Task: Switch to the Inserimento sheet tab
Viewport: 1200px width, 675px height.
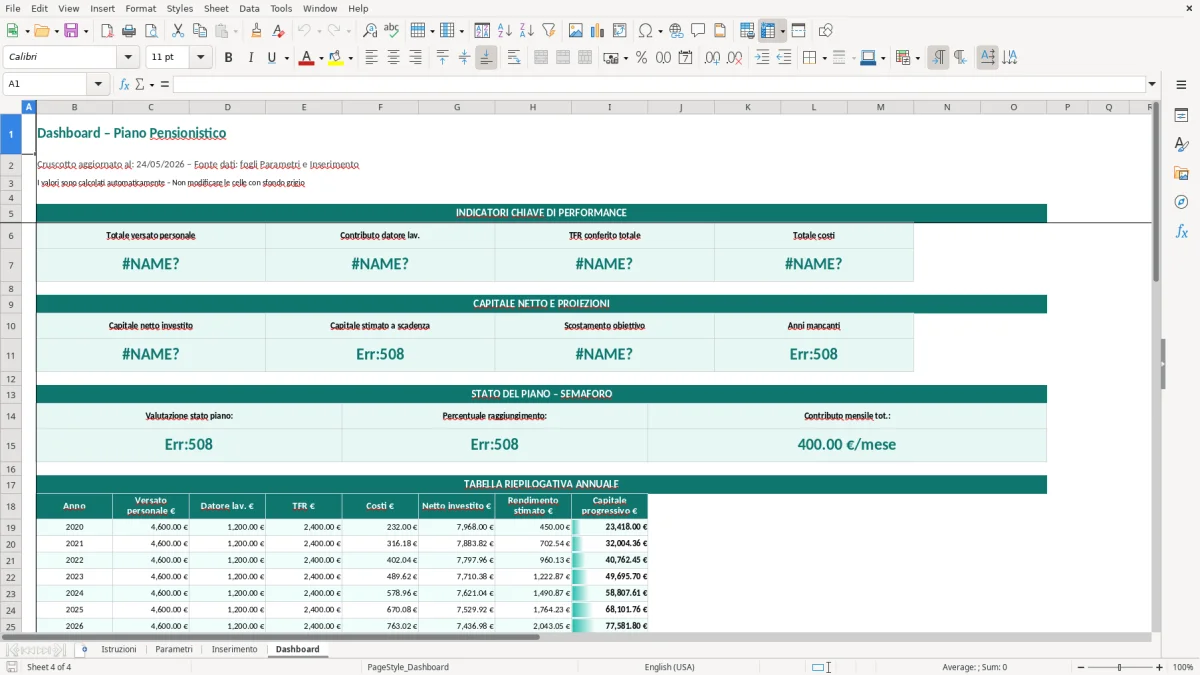Action: [x=235, y=649]
